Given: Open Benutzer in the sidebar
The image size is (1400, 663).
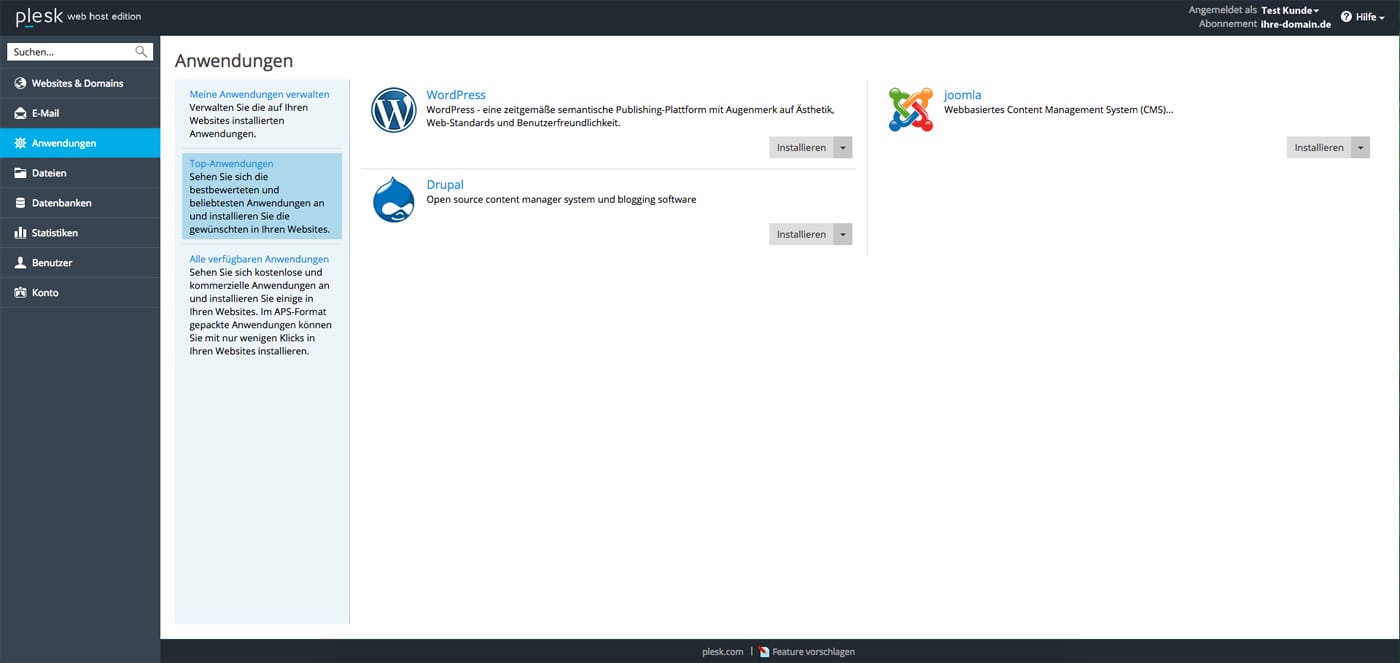Looking at the screenshot, I should coord(80,263).
